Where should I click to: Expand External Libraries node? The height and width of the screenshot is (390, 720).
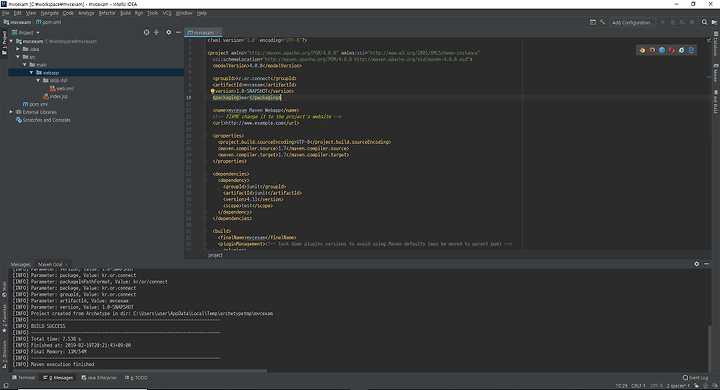tap(11, 112)
